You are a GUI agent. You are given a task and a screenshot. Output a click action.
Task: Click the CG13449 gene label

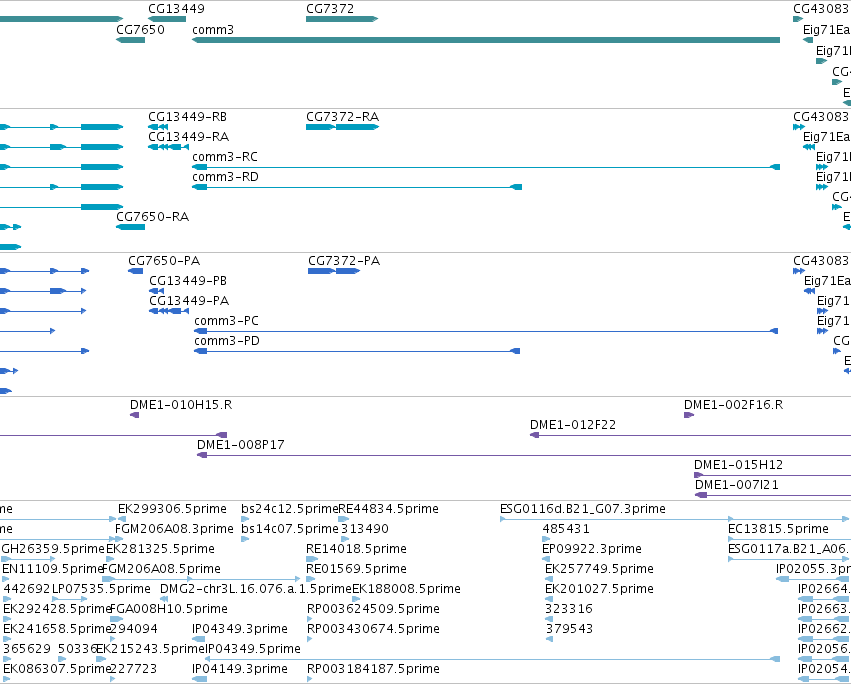(176, 9)
